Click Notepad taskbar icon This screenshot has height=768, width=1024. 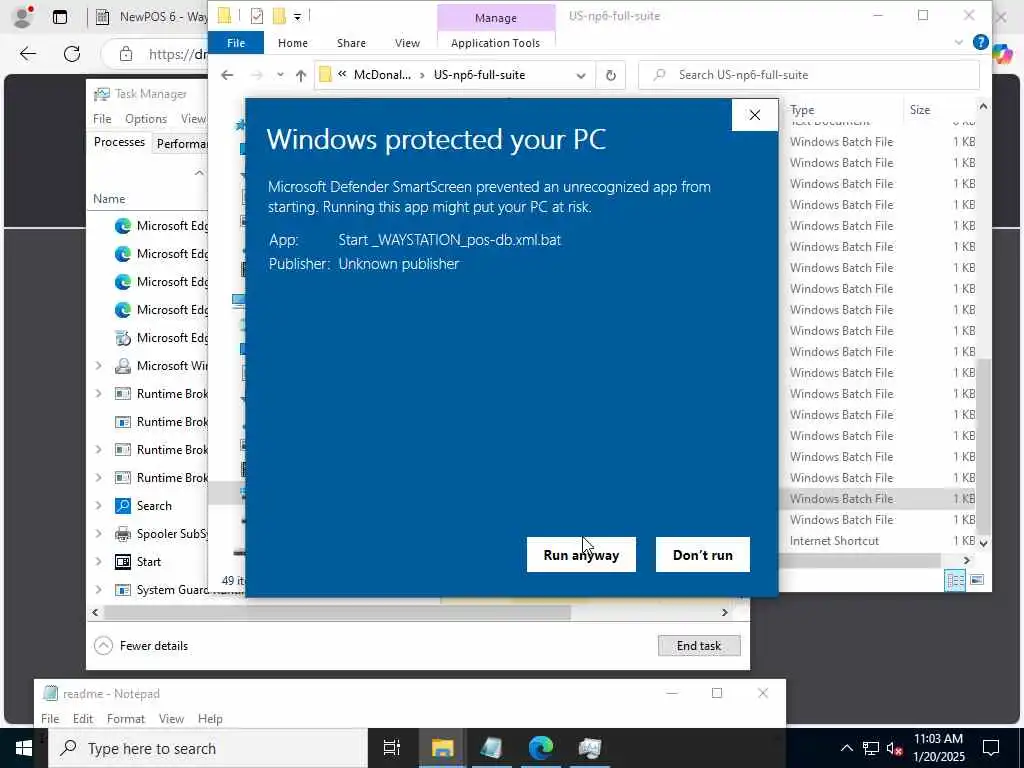pos(492,748)
